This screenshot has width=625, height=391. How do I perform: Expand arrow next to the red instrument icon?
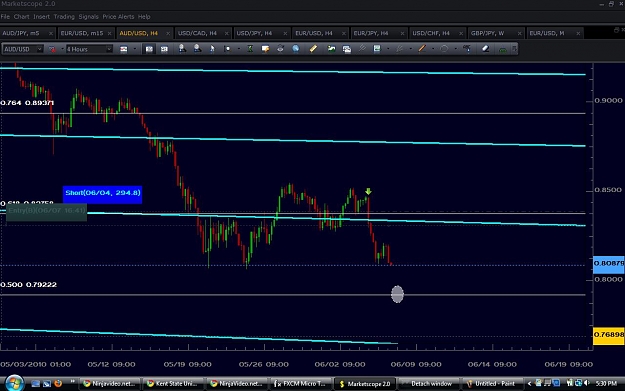(62, 49)
